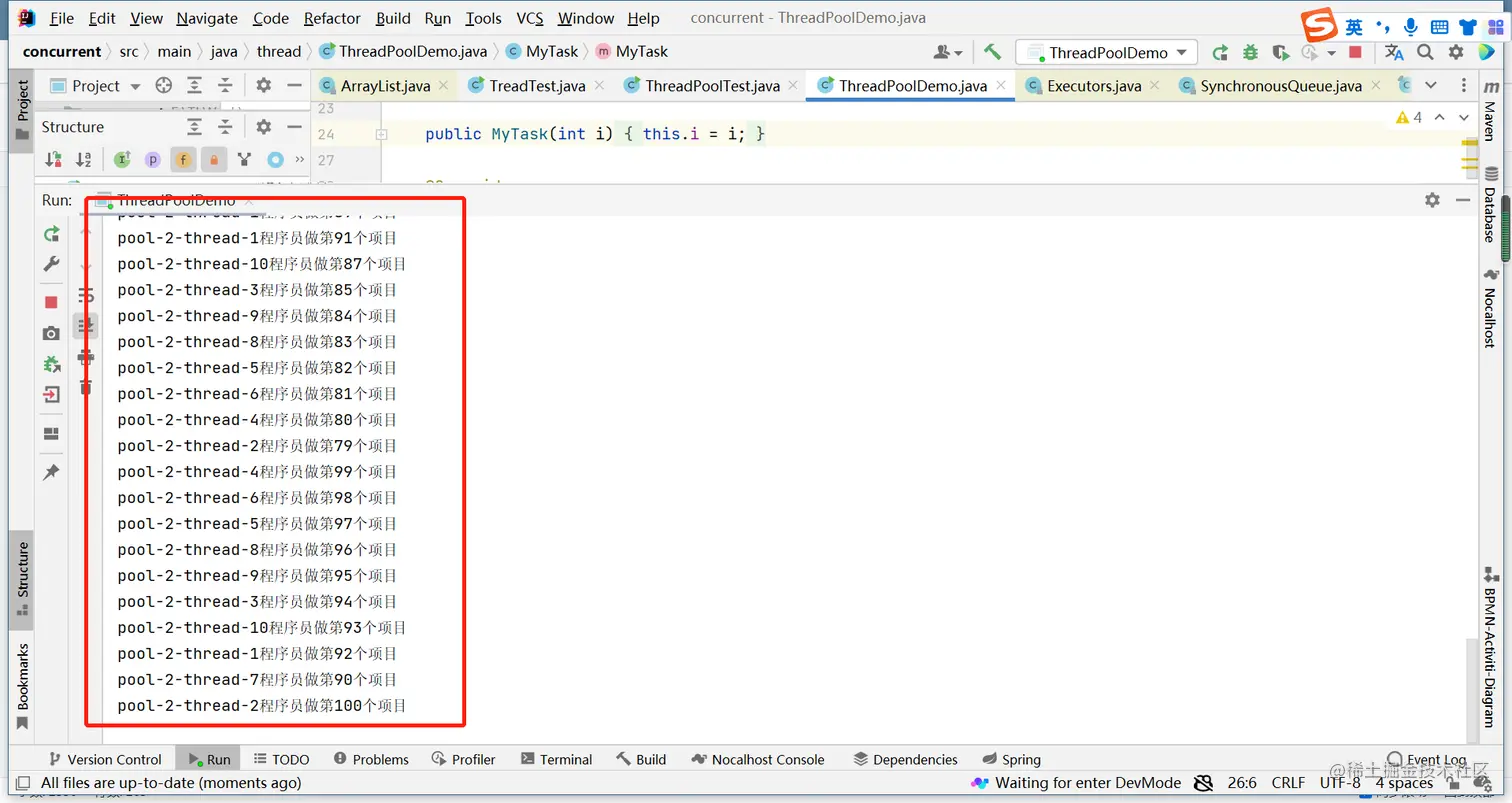Dump threads with the camera icon

pyautogui.click(x=51, y=333)
